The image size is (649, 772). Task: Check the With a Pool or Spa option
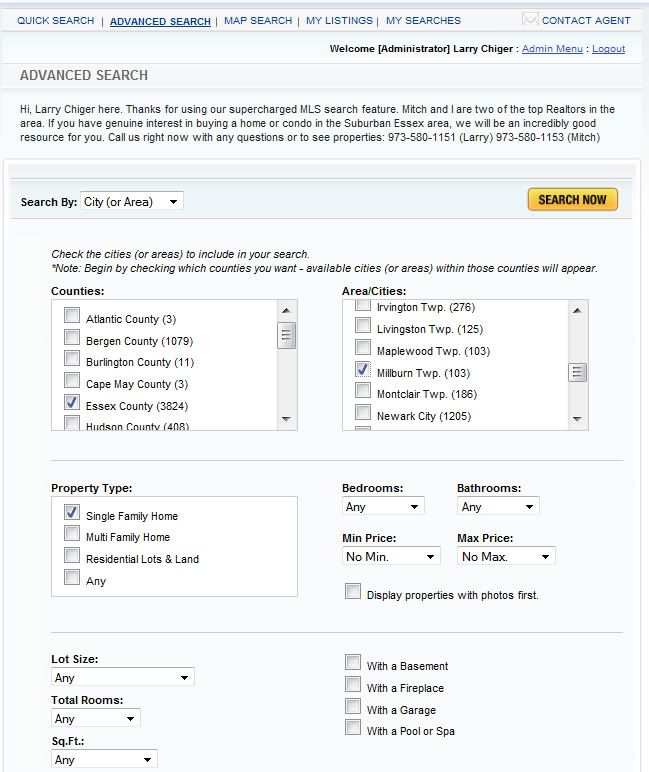click(x=353, y=727)
